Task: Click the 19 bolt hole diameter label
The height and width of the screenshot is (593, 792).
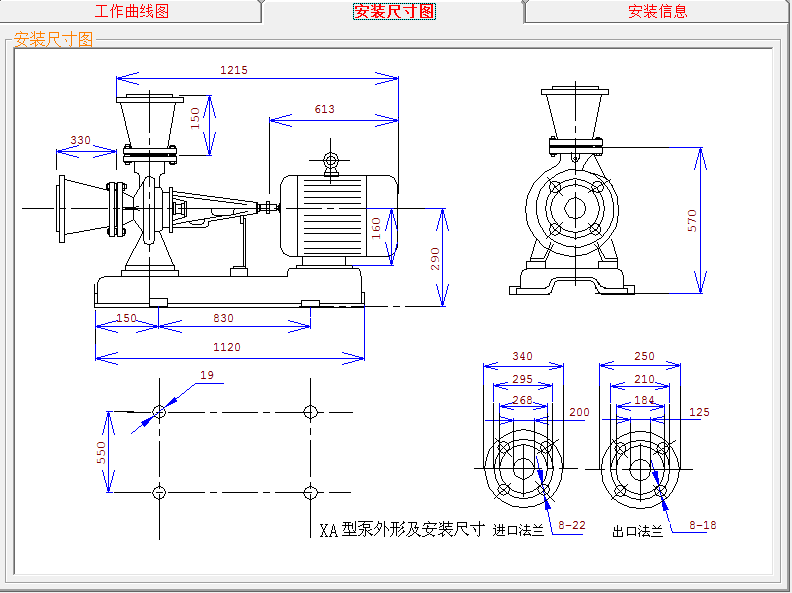Action: point(207,375)
